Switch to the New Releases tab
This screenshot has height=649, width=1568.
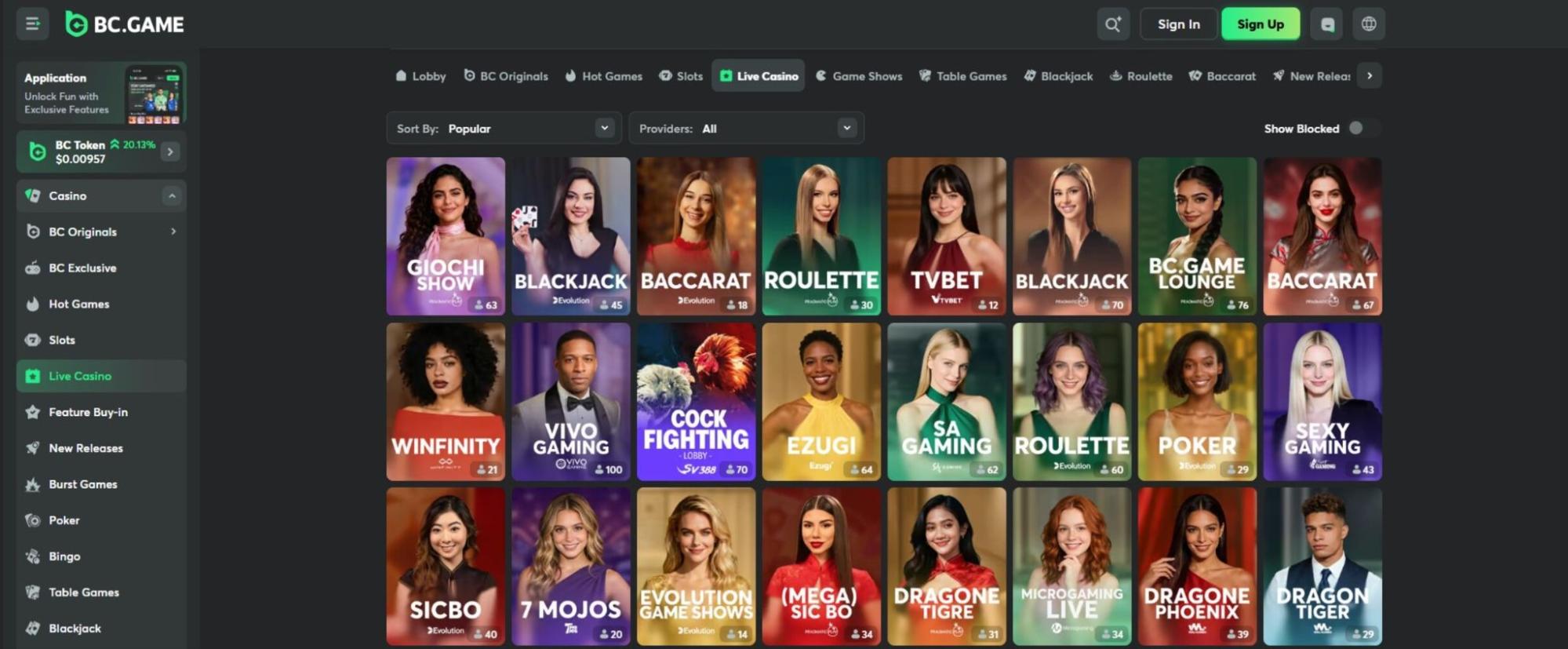(1312, 76)
